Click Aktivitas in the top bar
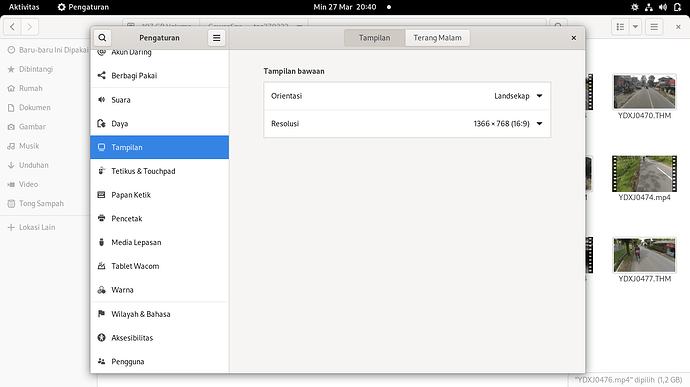Screen dimensions: 690x387 coord(24,7)
